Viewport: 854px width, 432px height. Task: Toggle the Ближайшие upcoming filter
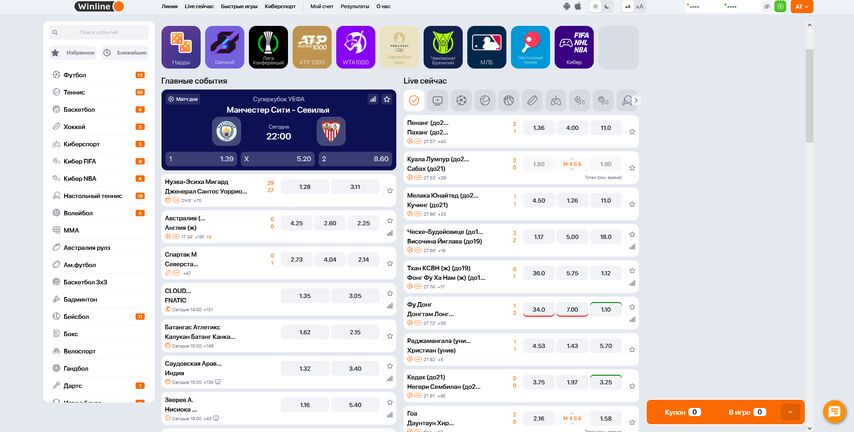tap(125, 53)
